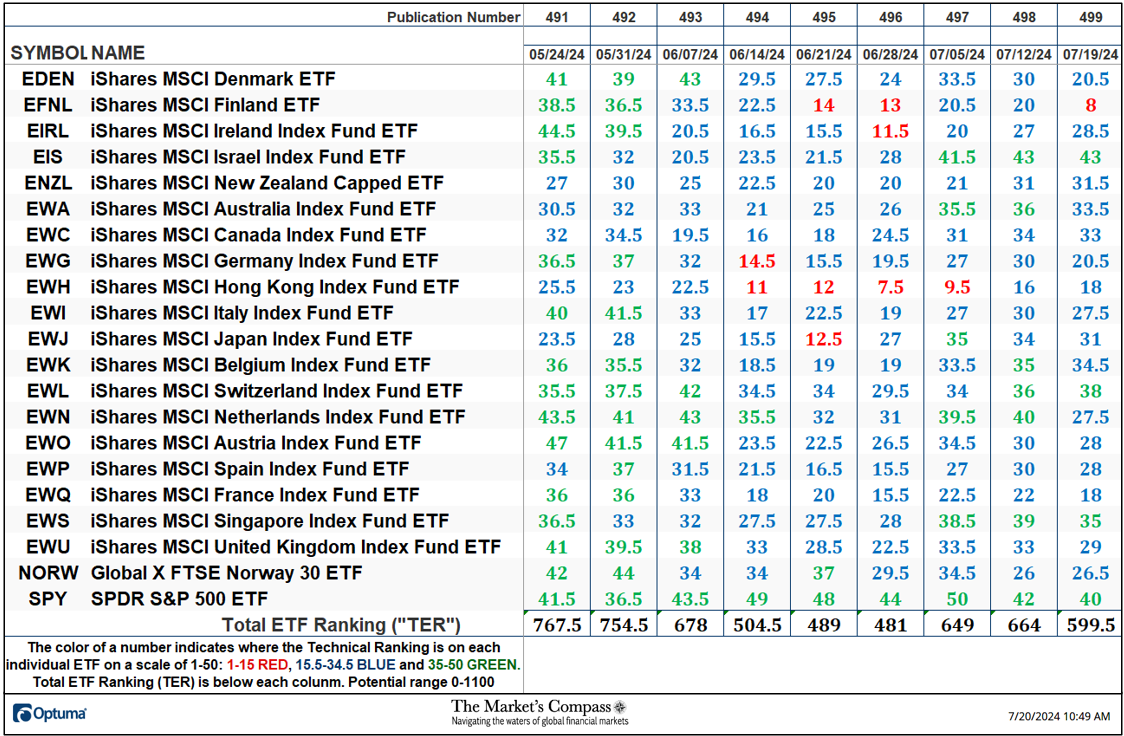Click publication number 499 header
The image size is (1124, 736).
(1091, 16)
